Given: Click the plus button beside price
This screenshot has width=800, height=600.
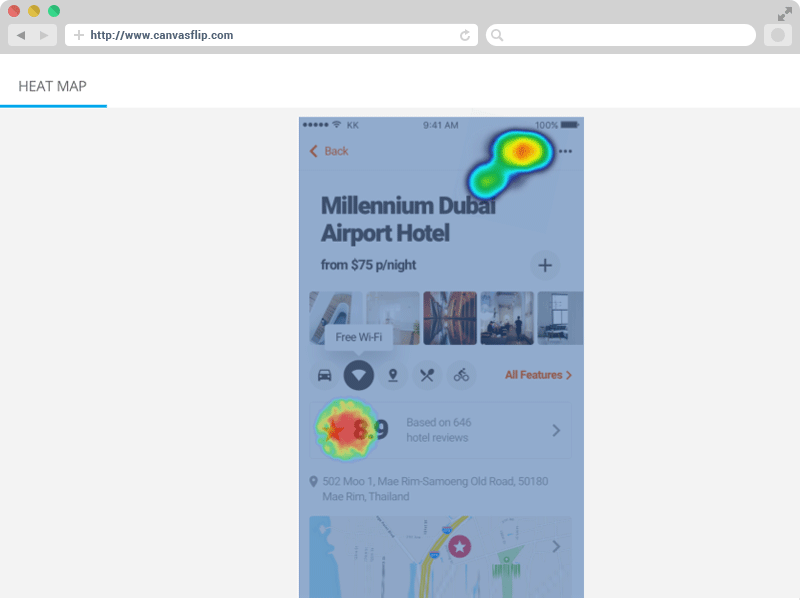Looking at the screenshot, I should pyautogui.click(x=545, y=265).
